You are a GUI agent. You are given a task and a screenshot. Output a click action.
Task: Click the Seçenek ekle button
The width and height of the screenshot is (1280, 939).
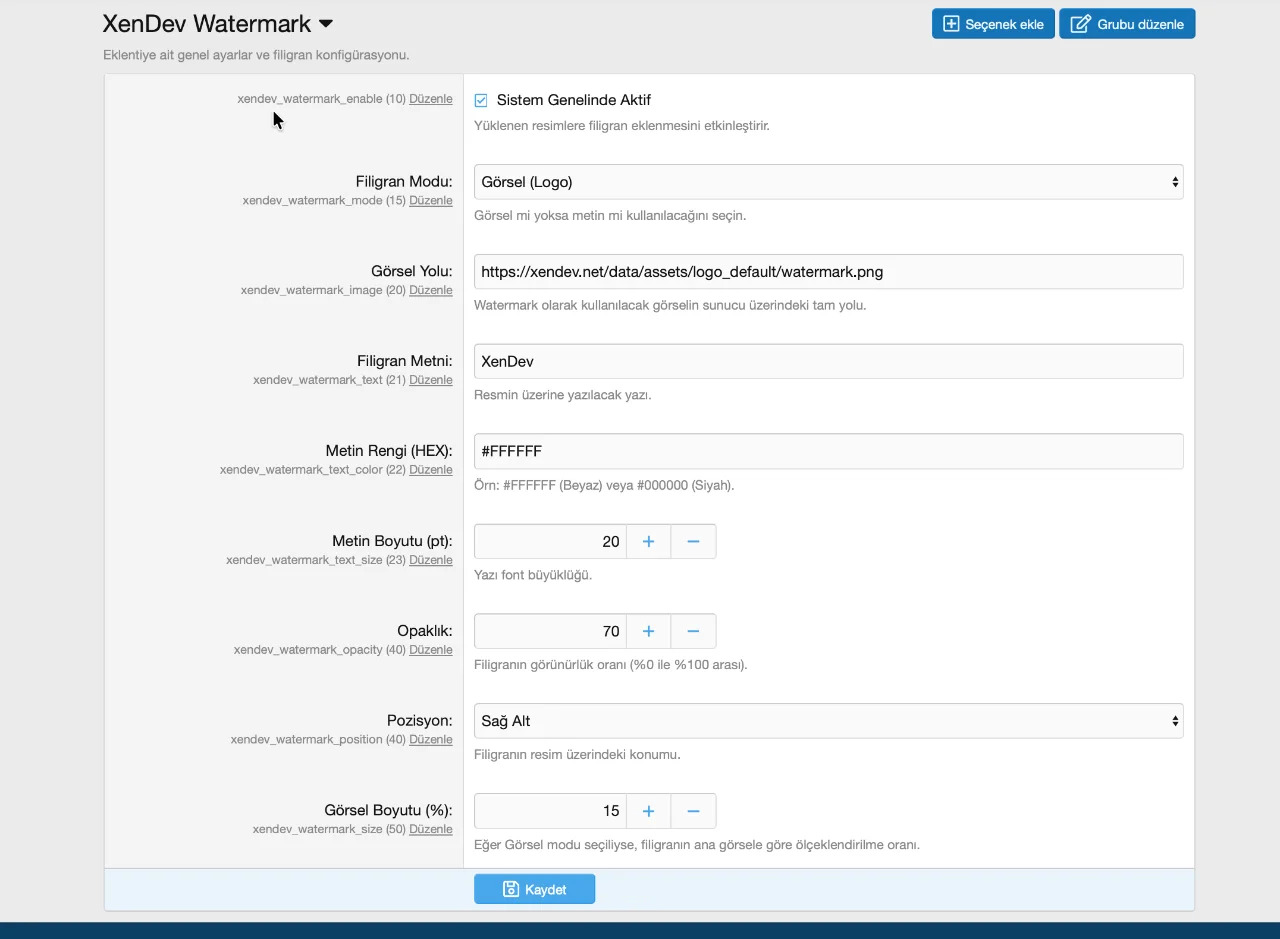pos(993,24)
